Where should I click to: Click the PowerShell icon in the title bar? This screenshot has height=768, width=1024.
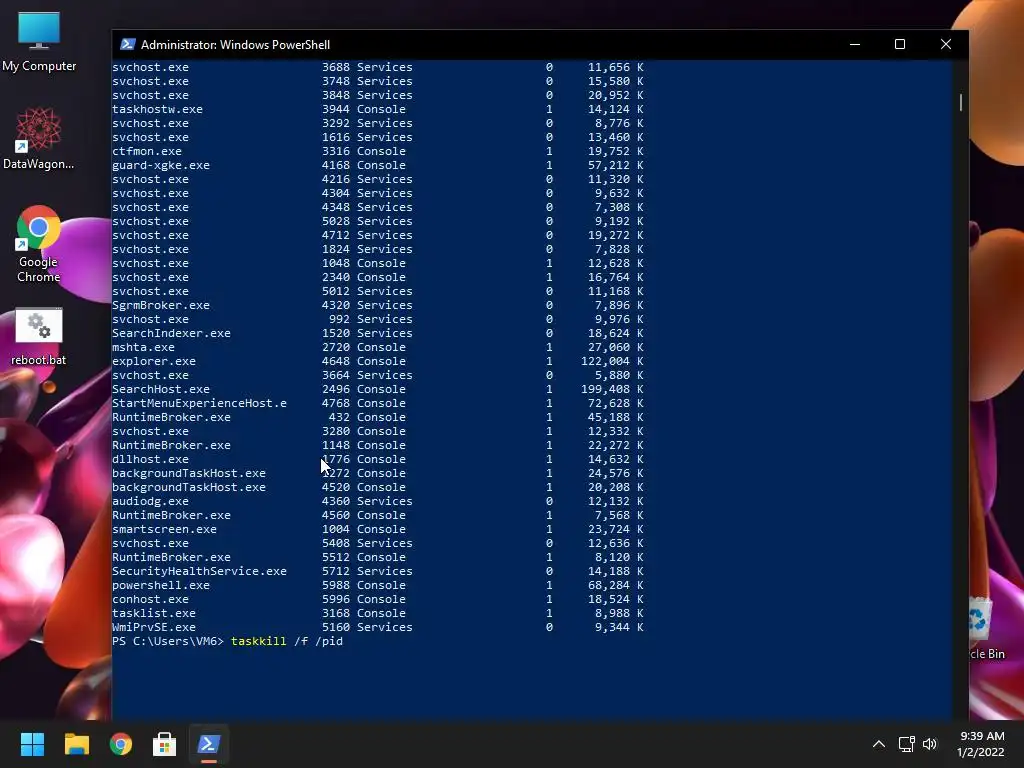pos(128,44)
